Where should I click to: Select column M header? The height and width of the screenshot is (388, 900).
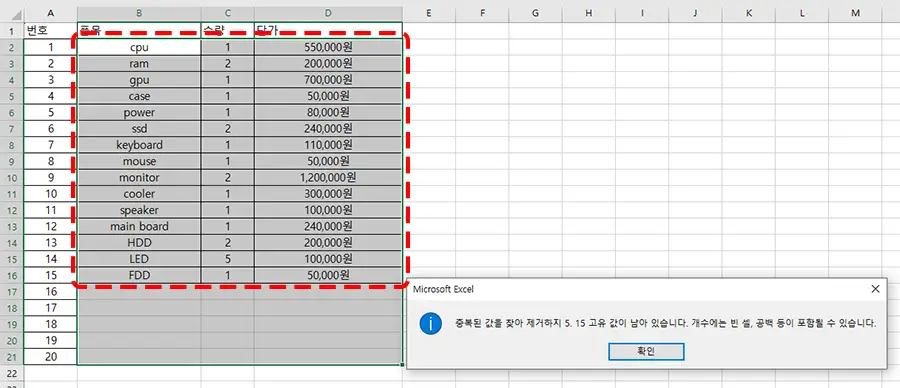(856, 13)
